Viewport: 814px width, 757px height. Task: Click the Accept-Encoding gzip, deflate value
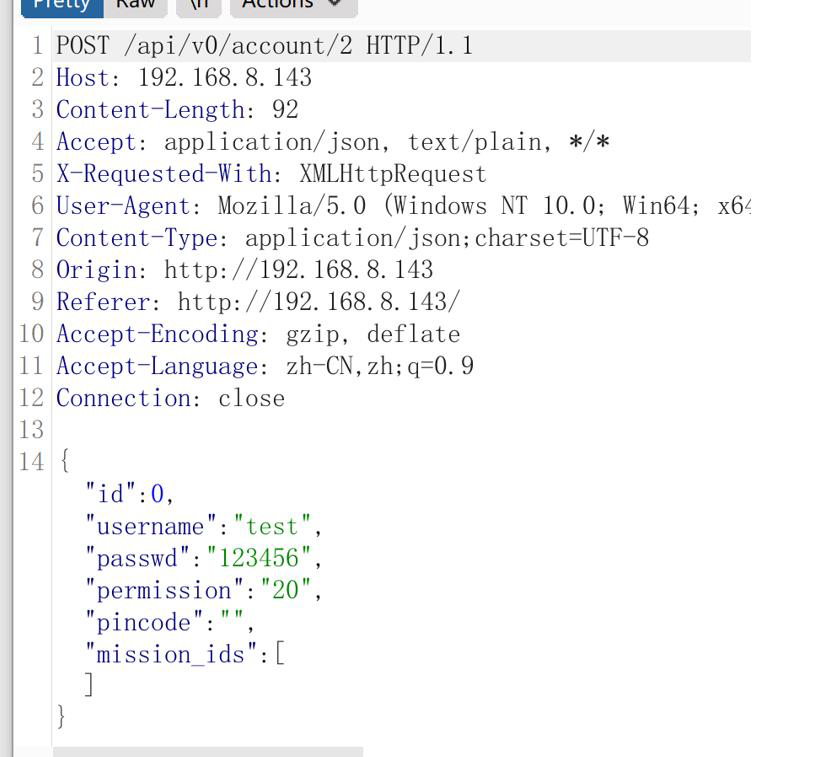[373, 334]
